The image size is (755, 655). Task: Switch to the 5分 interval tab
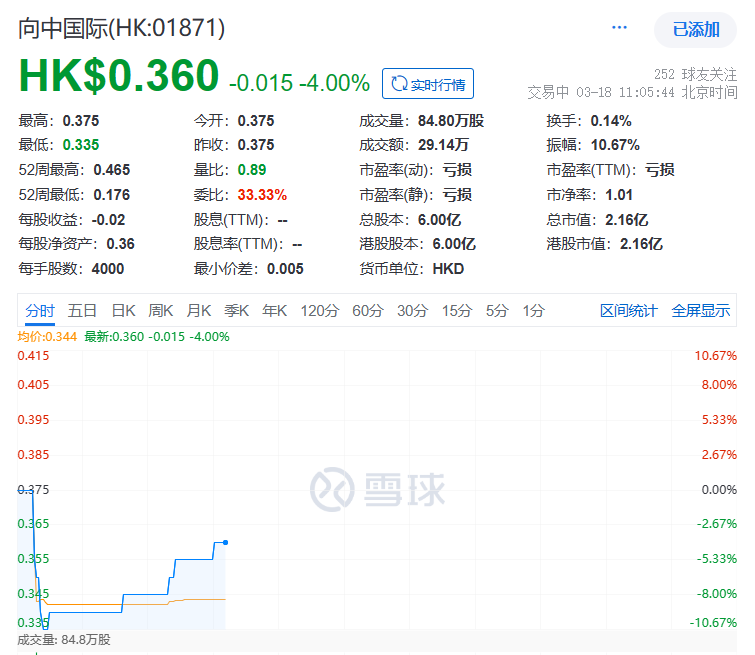coord(497,311)
